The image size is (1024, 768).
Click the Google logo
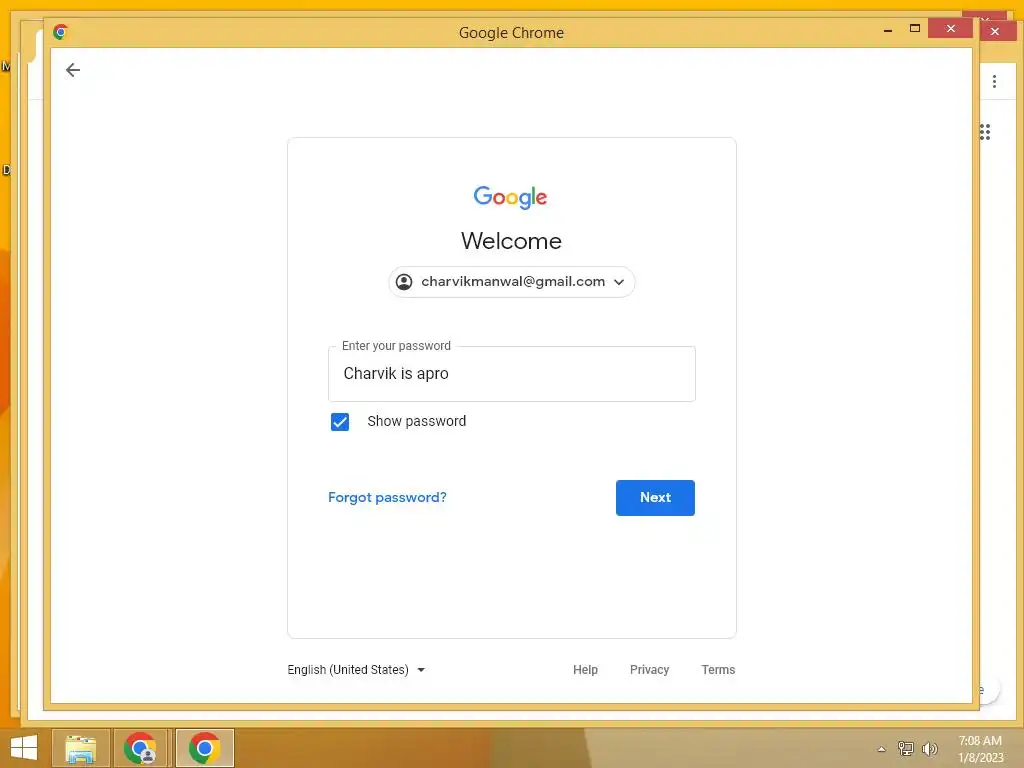[x=510, y=197]
